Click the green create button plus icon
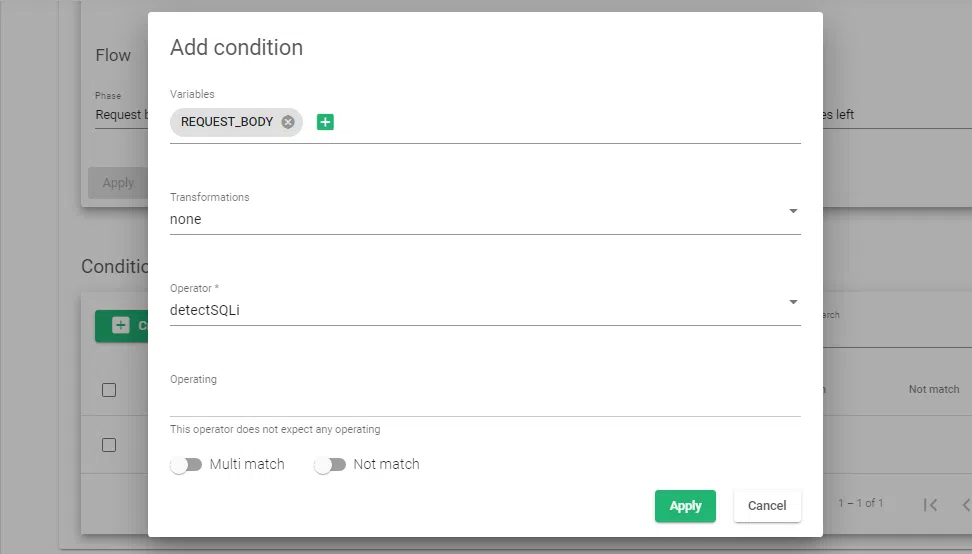 121,326
